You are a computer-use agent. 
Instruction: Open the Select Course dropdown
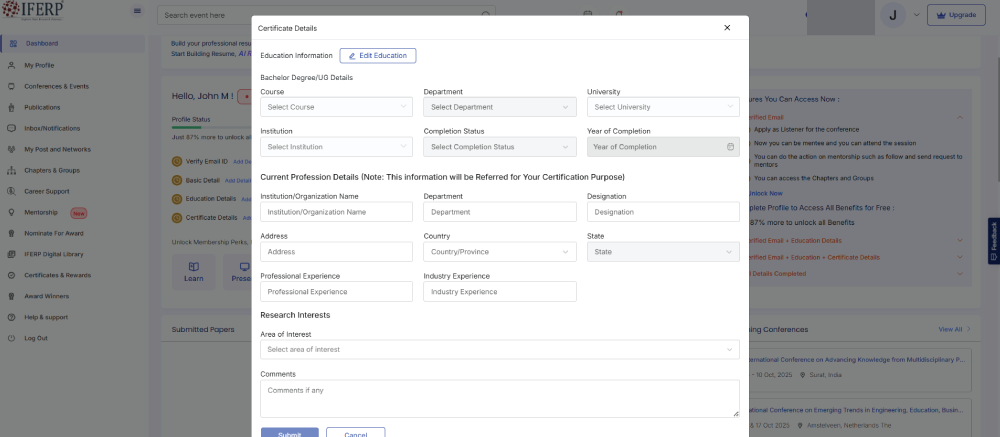coord(336,107)
